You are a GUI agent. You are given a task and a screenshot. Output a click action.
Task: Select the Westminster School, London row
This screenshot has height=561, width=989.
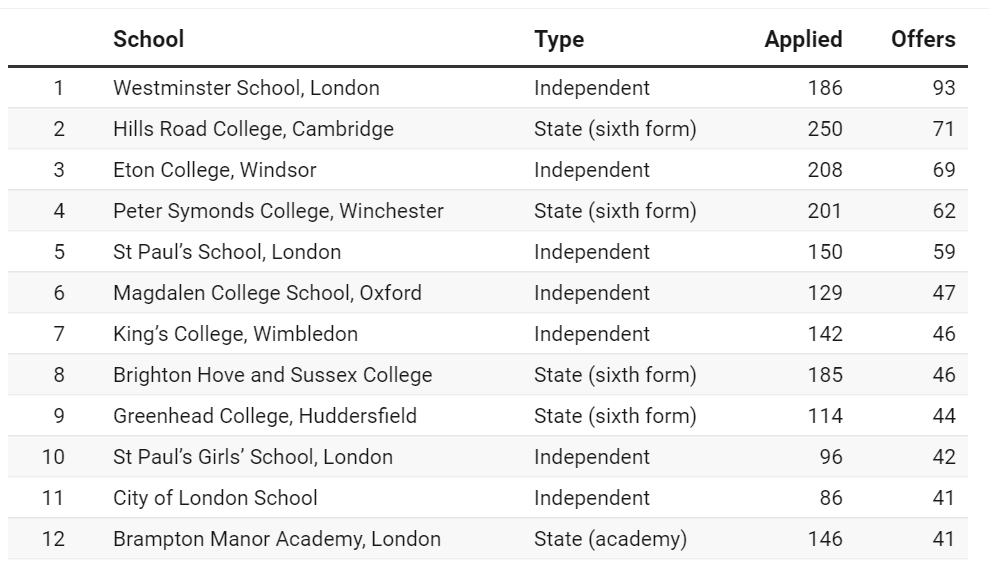(x=488, y=88)
